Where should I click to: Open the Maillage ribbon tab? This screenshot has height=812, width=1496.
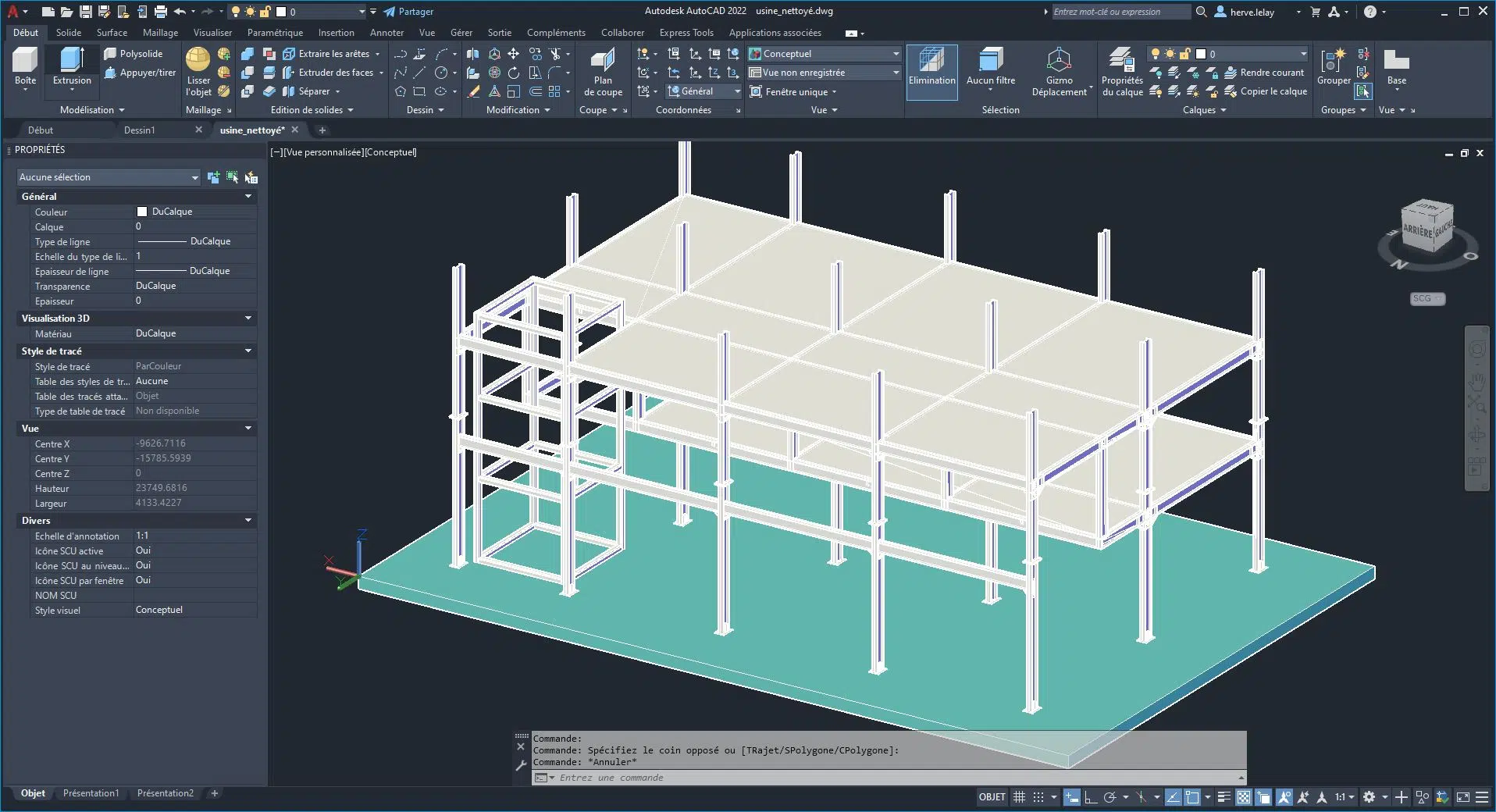[x=160, y=33]
